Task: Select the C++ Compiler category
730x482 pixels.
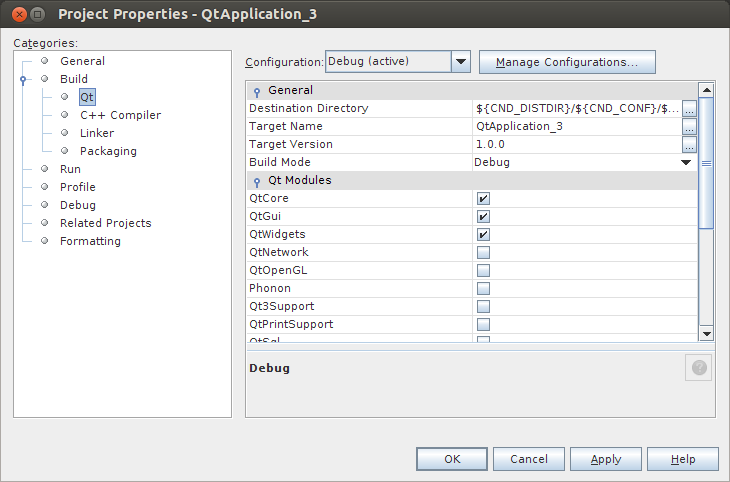Action: (120, 115)
